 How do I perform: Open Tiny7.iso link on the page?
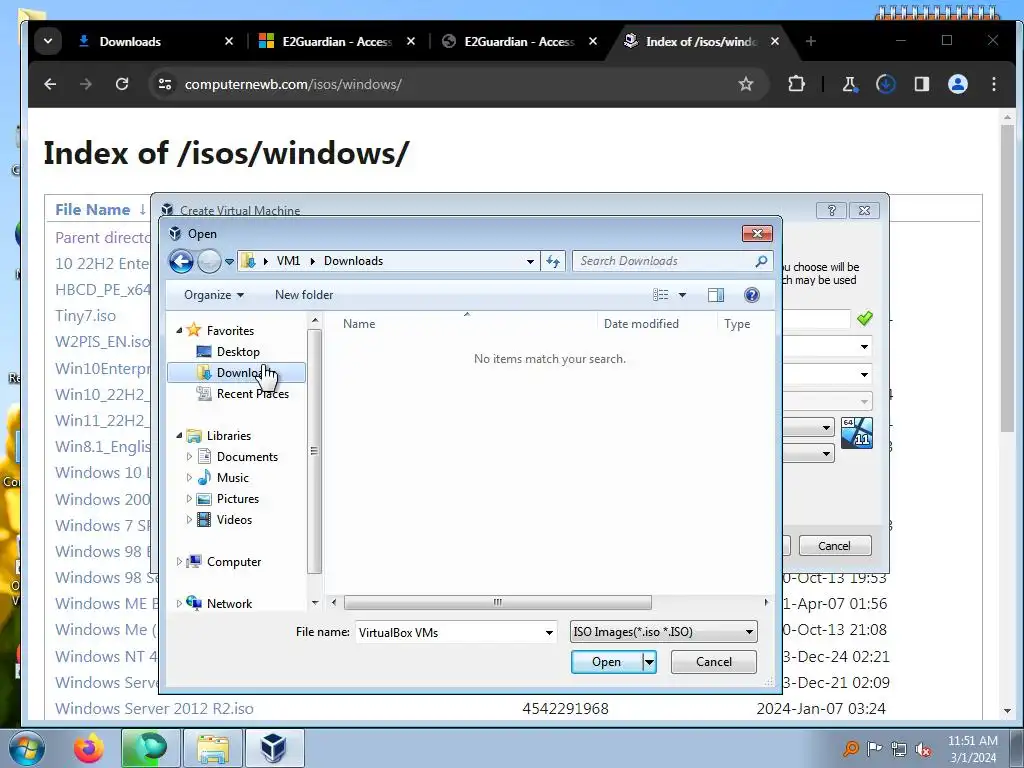pos(86,315)
